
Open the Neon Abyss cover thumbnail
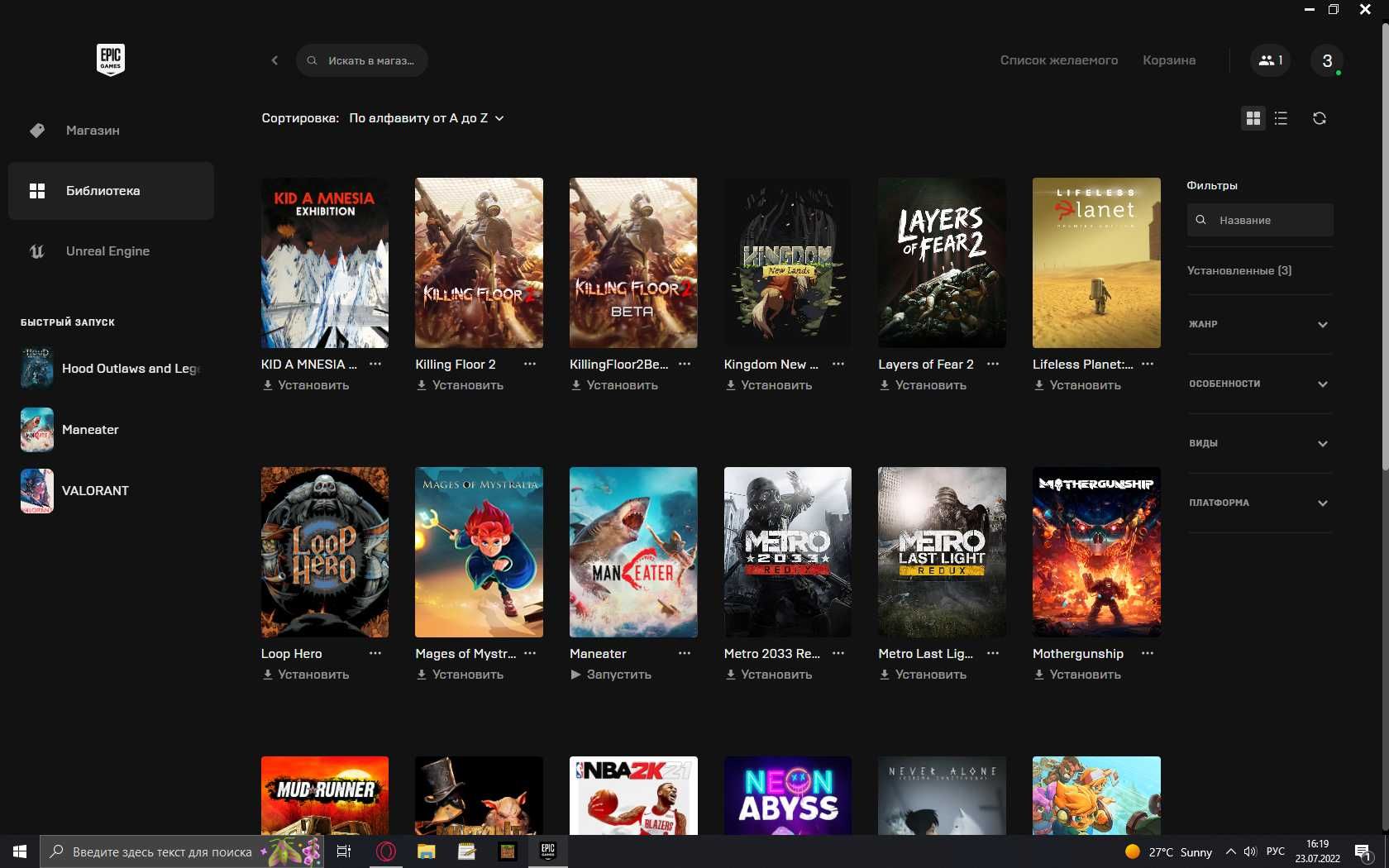(x=788, y=795)
